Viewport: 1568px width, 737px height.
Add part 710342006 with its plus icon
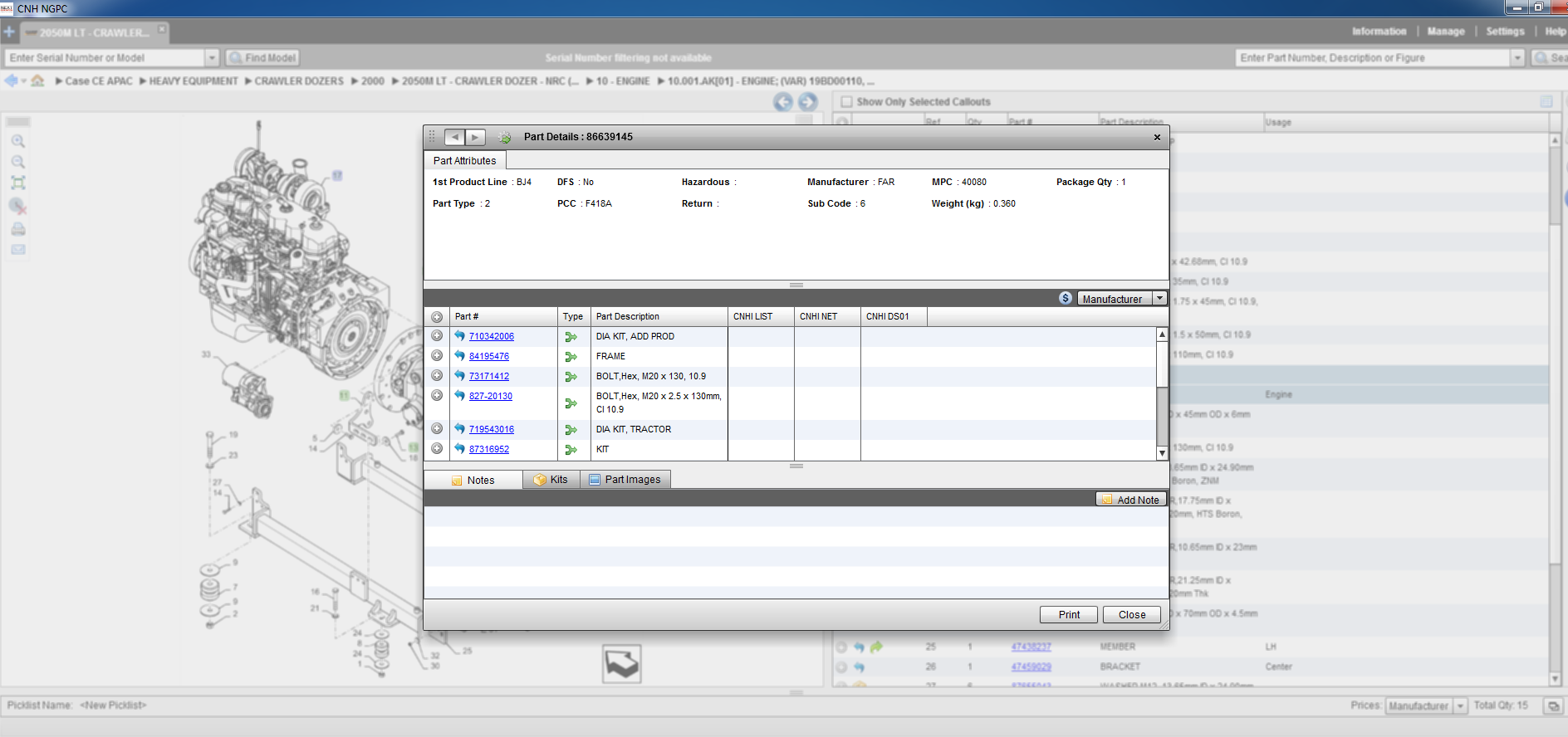click(x=437, y=335)
